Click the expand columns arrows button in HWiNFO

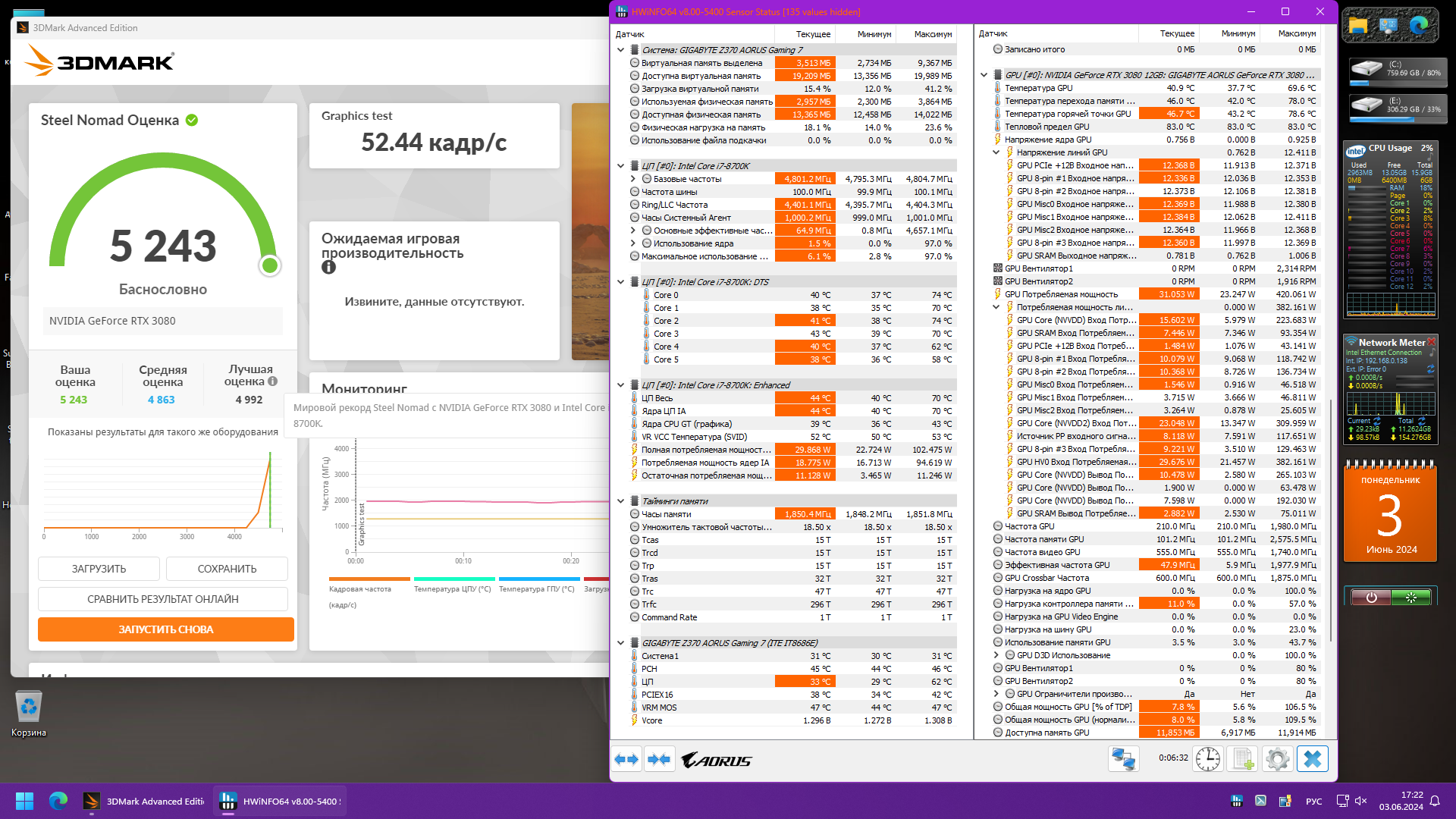click(x=626, y=759)
